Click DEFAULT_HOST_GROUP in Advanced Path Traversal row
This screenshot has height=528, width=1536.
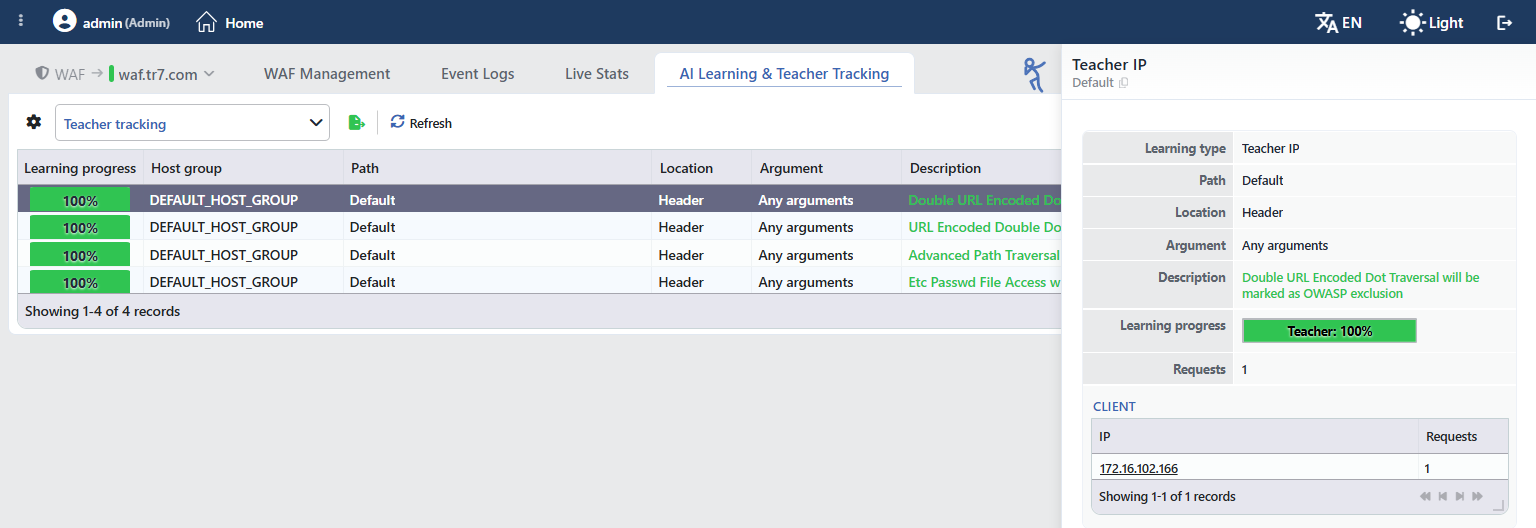[x=224, y=255]
